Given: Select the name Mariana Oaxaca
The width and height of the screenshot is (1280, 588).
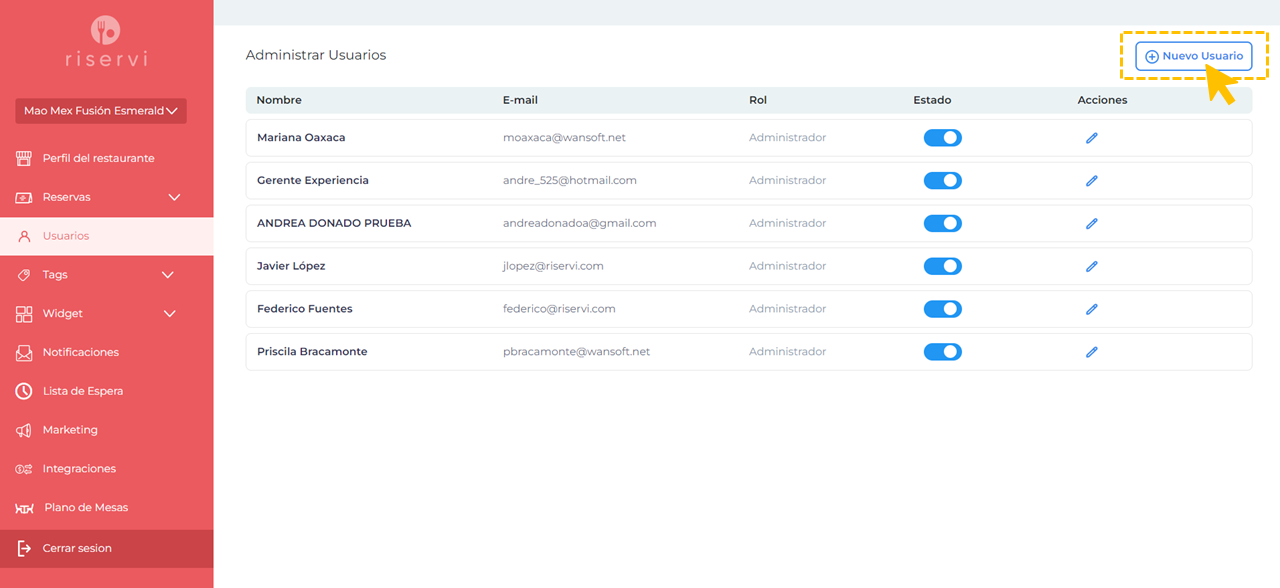Looking at the screenshot, I should [301, 138].
